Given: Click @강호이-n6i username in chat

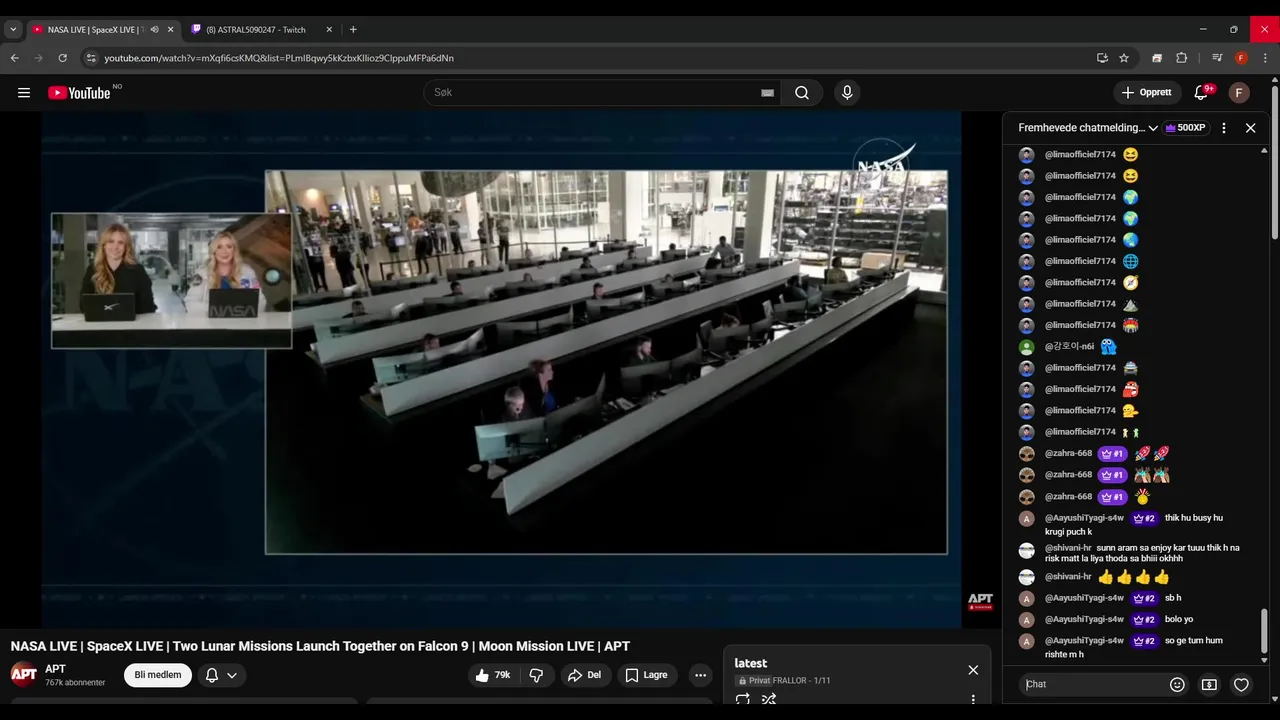Looking at the screenshot, I should tap(1069, 347).
